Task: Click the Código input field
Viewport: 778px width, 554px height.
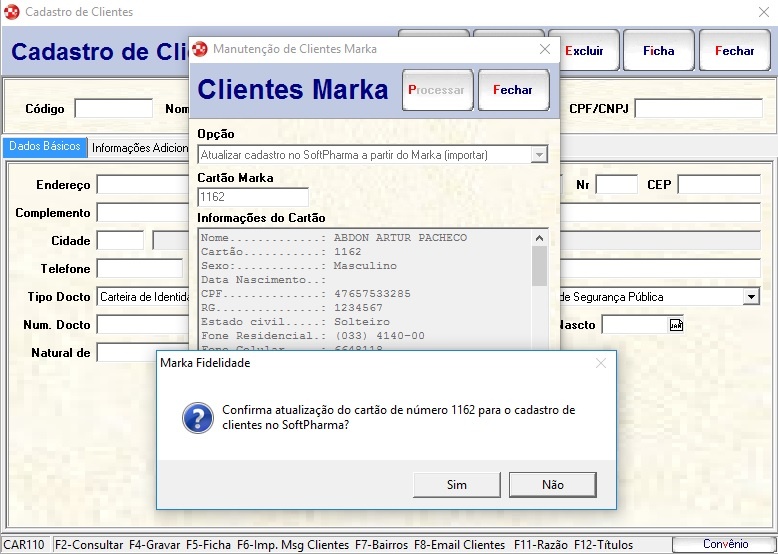Action: point(114,109)
